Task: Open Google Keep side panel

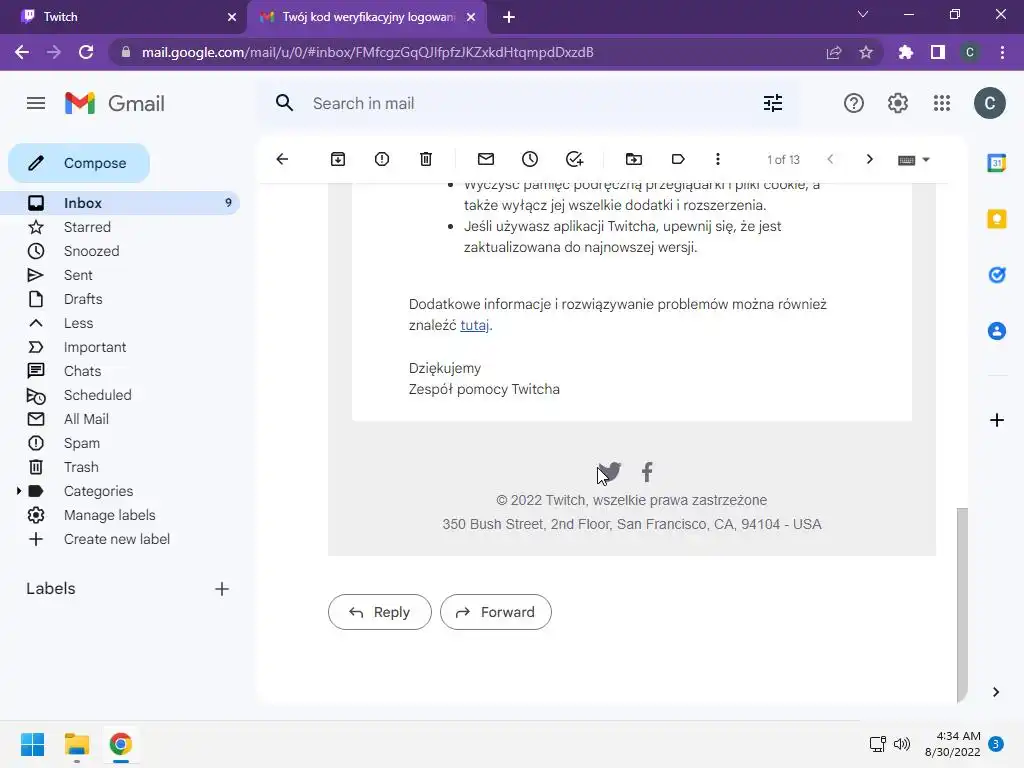Action: (x=997, y=219)
